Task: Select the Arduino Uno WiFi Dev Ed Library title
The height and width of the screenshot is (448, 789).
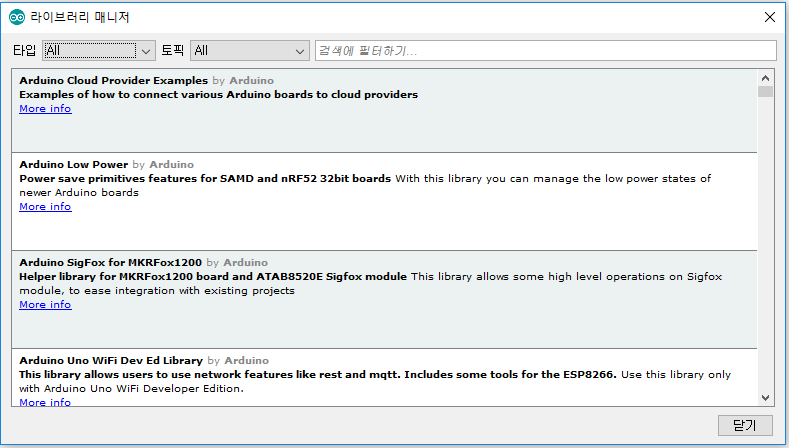Action: click(x=111, y=360)
